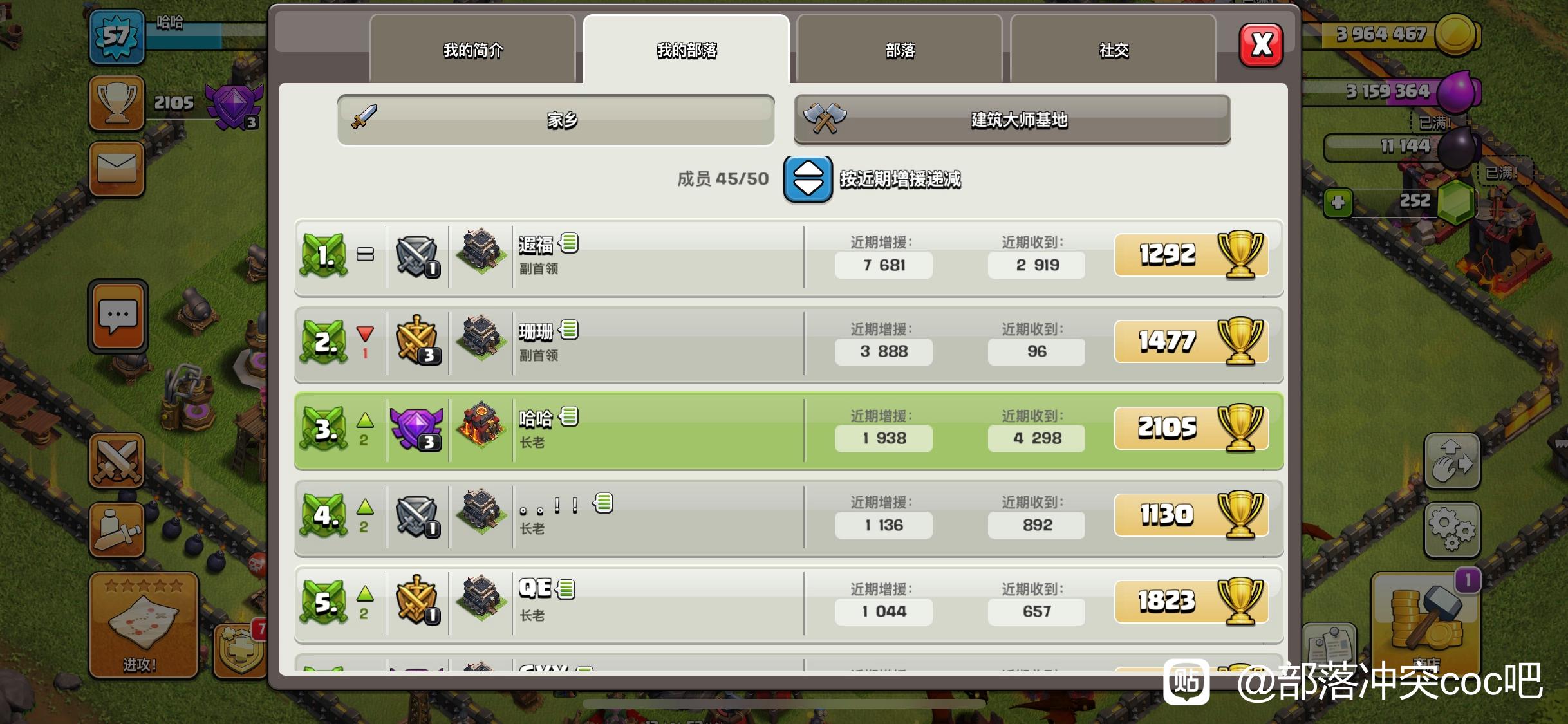
Task: Expand member 珊珊 row details
Action: (x=789, y=344)
